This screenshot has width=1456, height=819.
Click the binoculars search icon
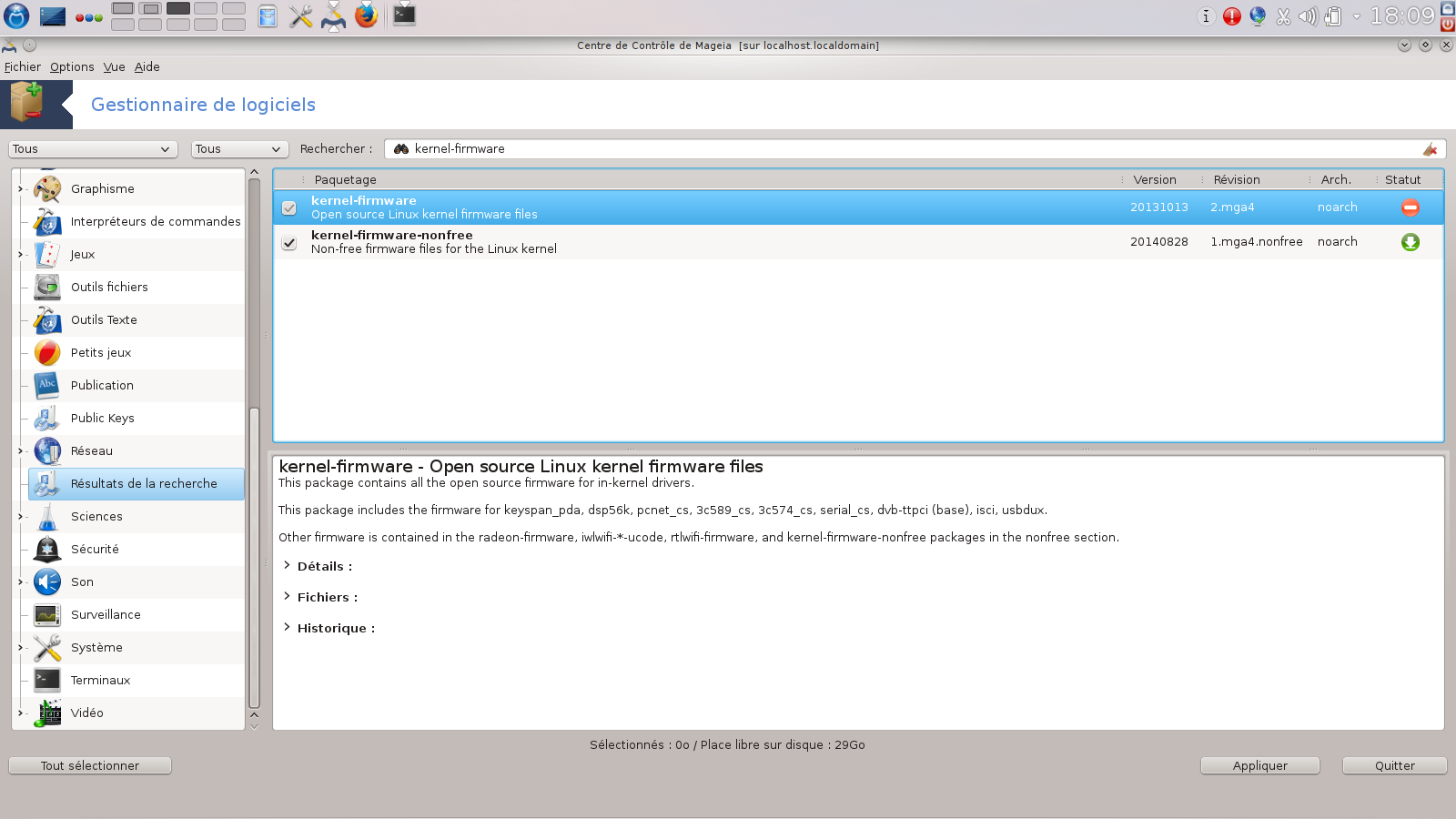click(400, 149)
